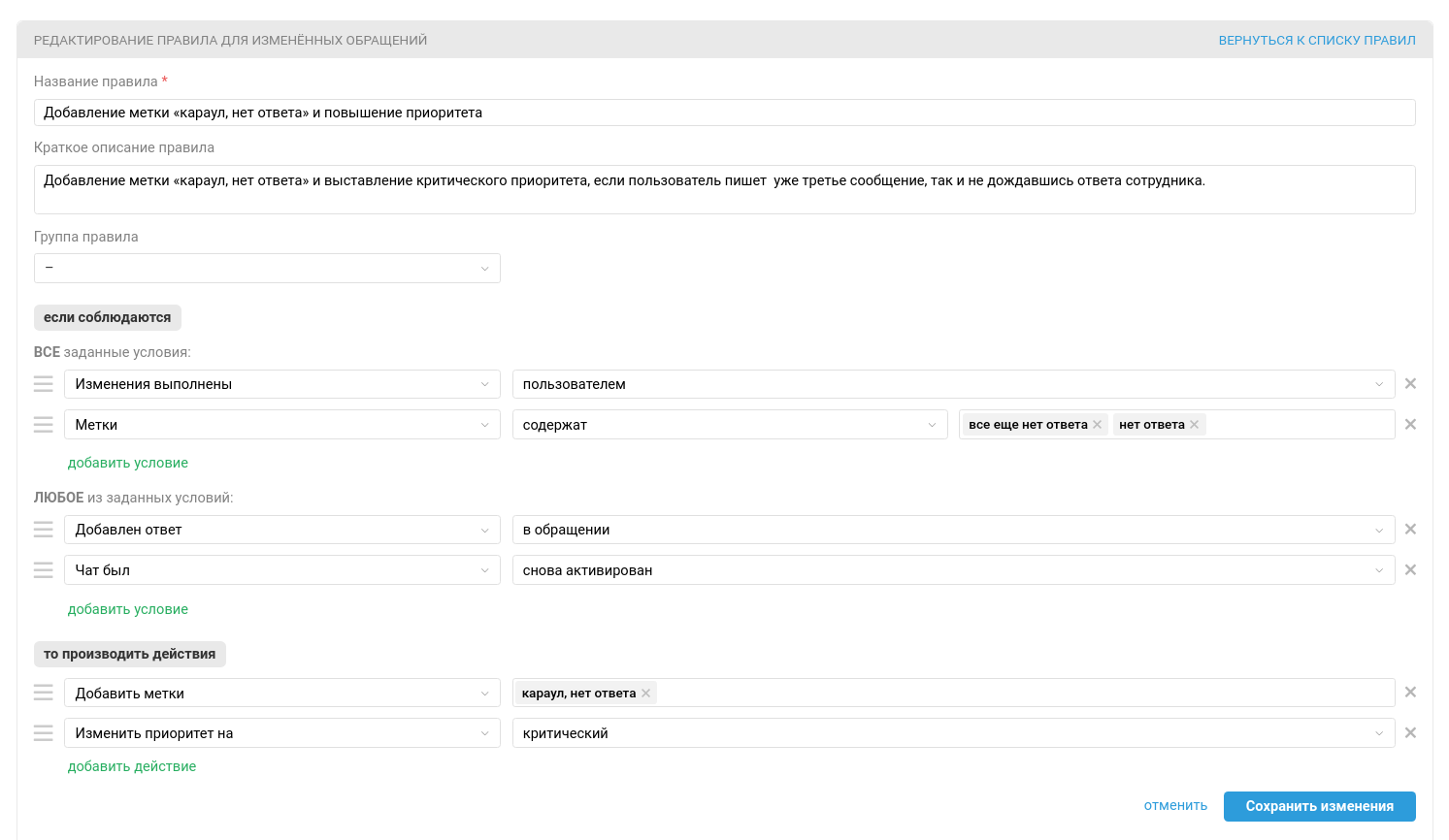Viewport: 1449px width, 840px height.
Task: Click 'добавить условие' under ВСЕ conditions
Action: click(x=128, y=463)
